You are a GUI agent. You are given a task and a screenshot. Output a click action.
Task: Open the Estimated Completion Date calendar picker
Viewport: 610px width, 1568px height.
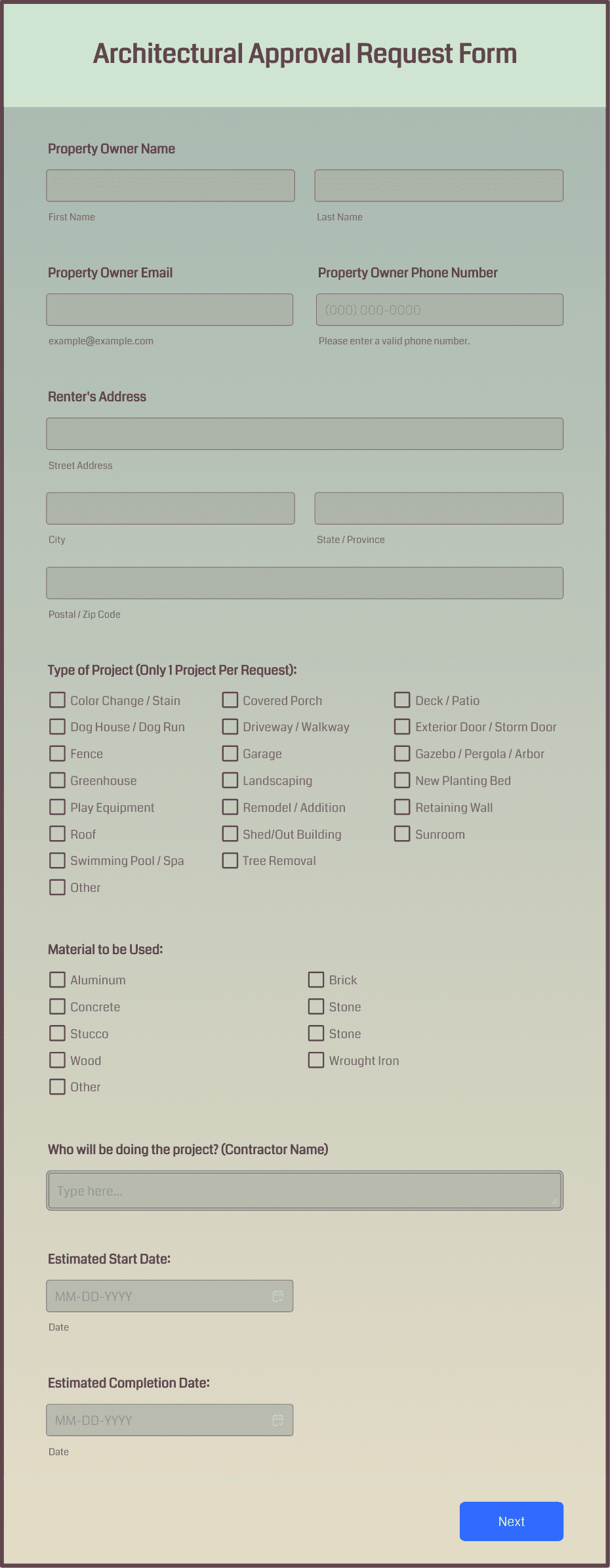(278, 1420)
